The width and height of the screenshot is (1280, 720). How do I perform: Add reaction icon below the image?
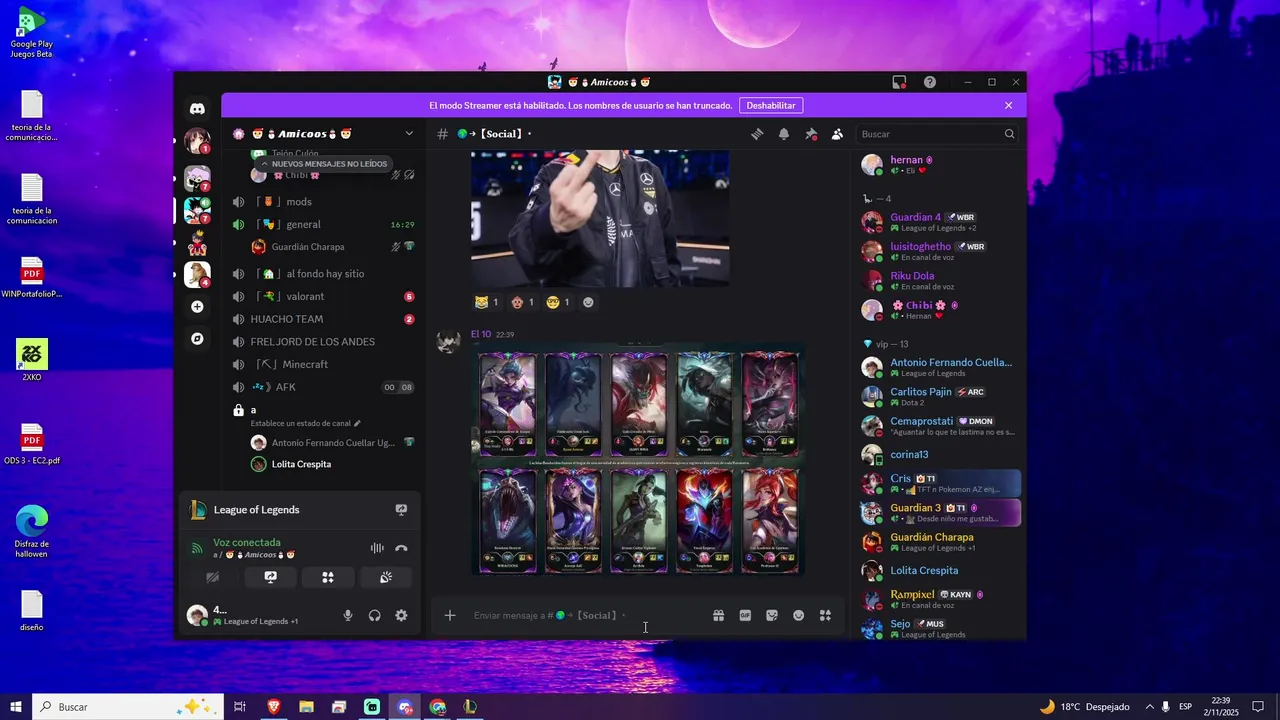point(588,302)
